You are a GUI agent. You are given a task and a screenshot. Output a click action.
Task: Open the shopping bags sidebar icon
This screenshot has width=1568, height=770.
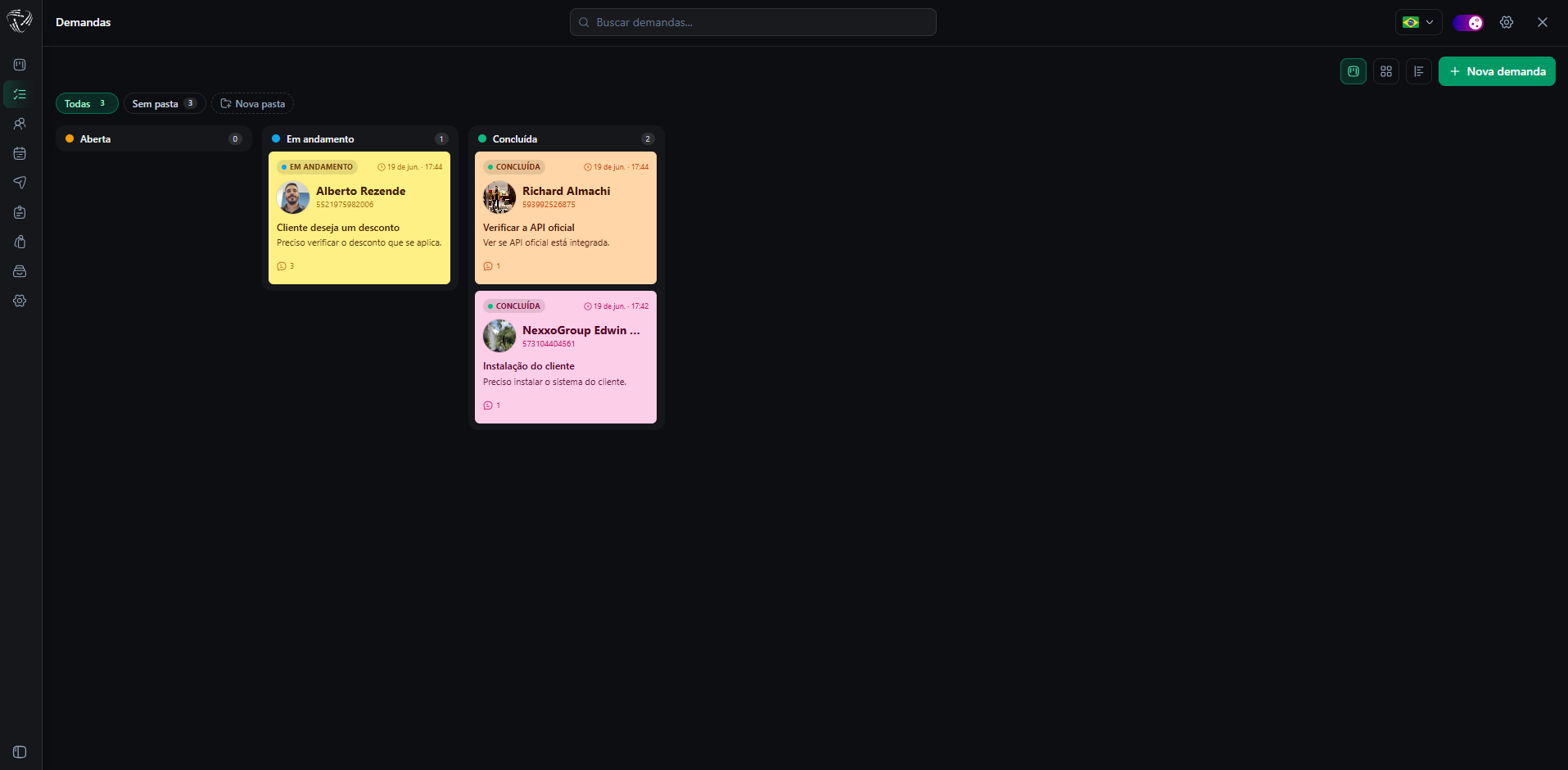20,242
